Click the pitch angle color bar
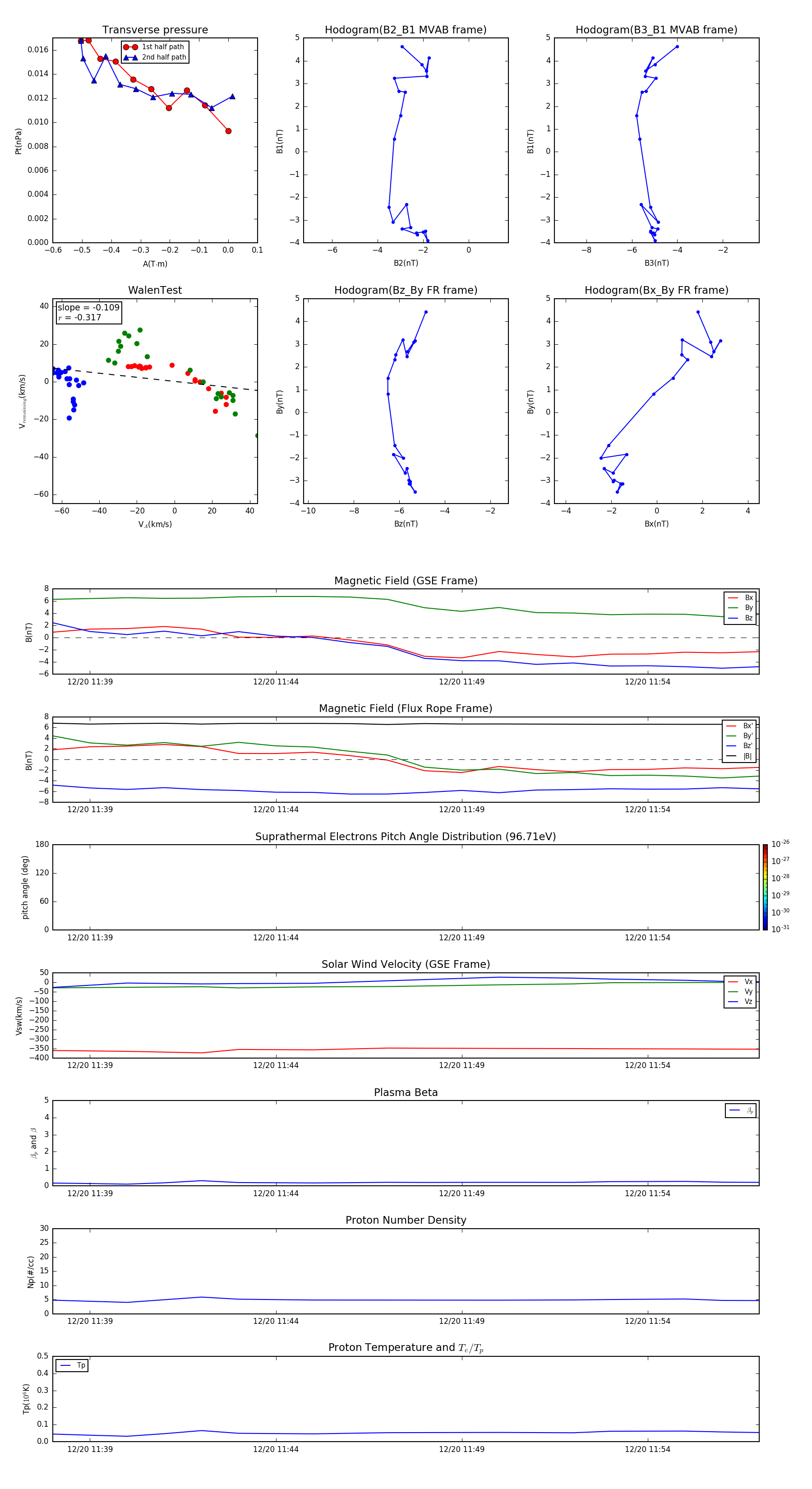Viewport: 812px width, 1489px height. tap(765, 887)
